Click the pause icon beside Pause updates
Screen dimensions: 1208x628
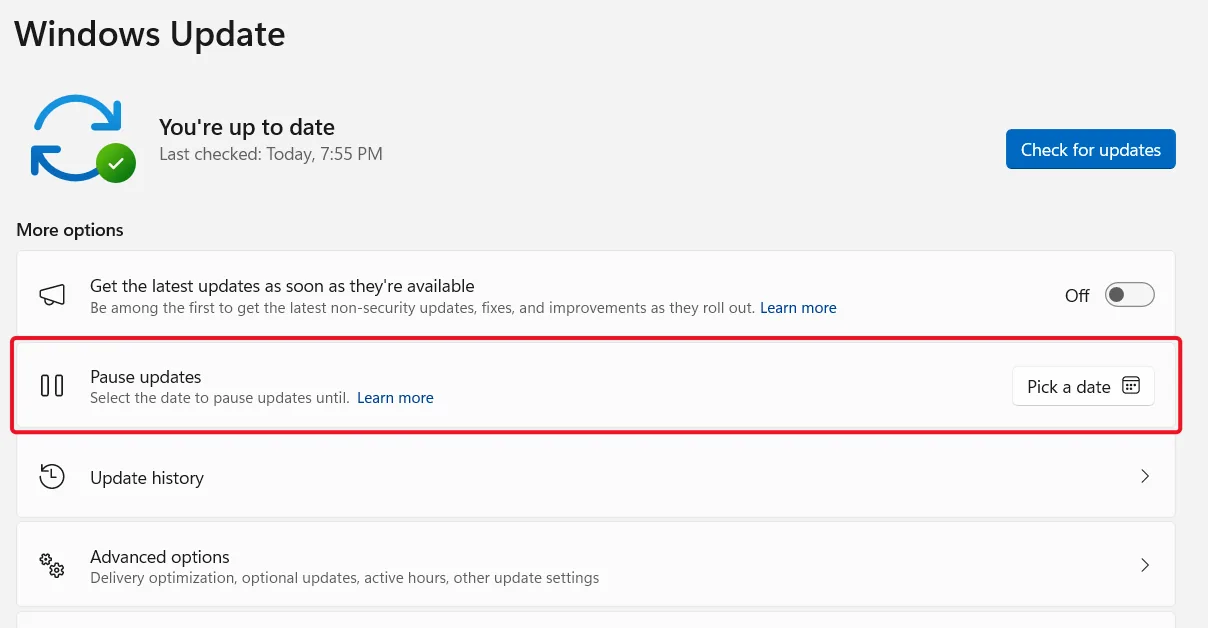[52, 386]
